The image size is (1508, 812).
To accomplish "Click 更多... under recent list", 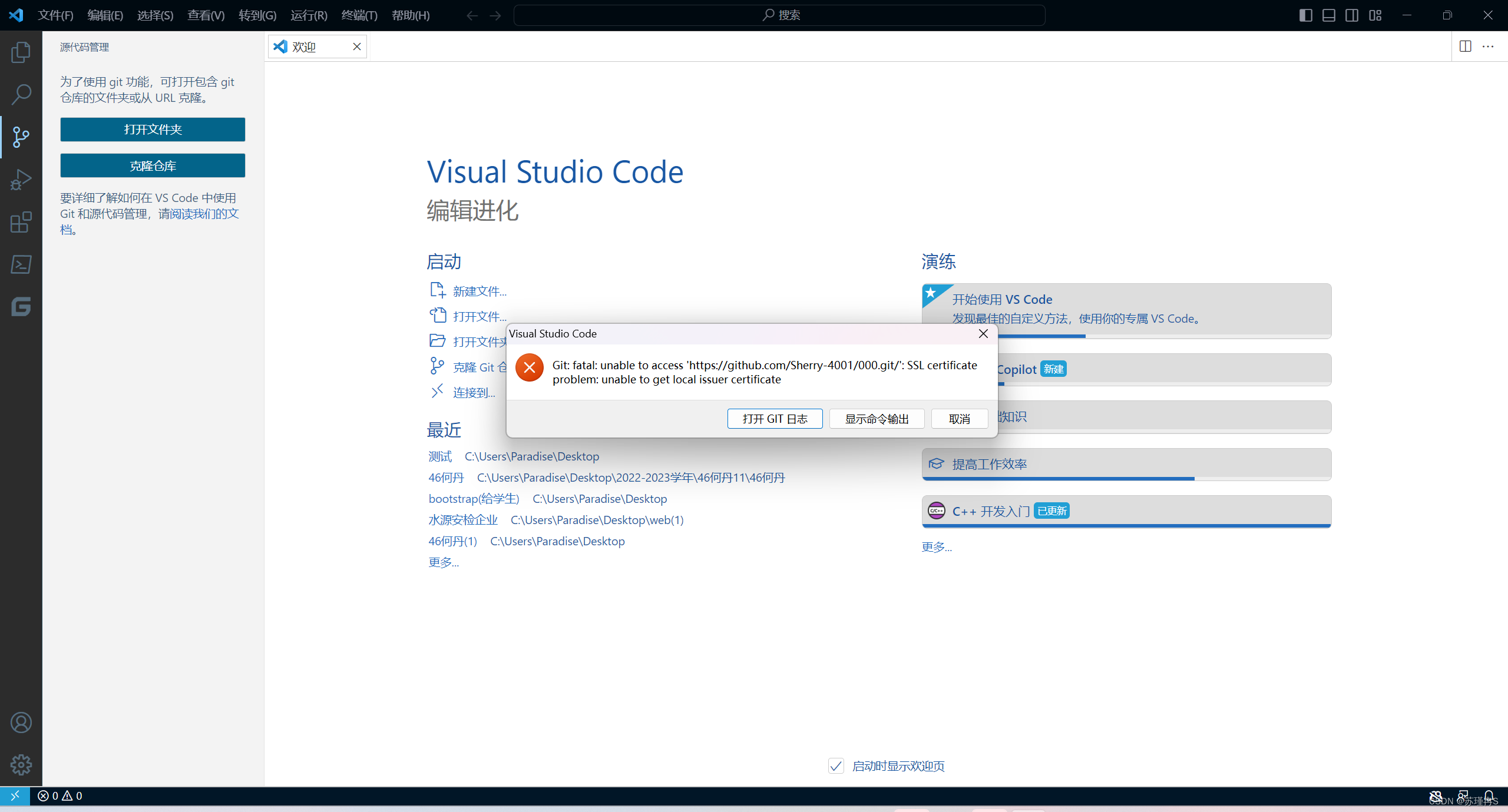I will 444,562.
